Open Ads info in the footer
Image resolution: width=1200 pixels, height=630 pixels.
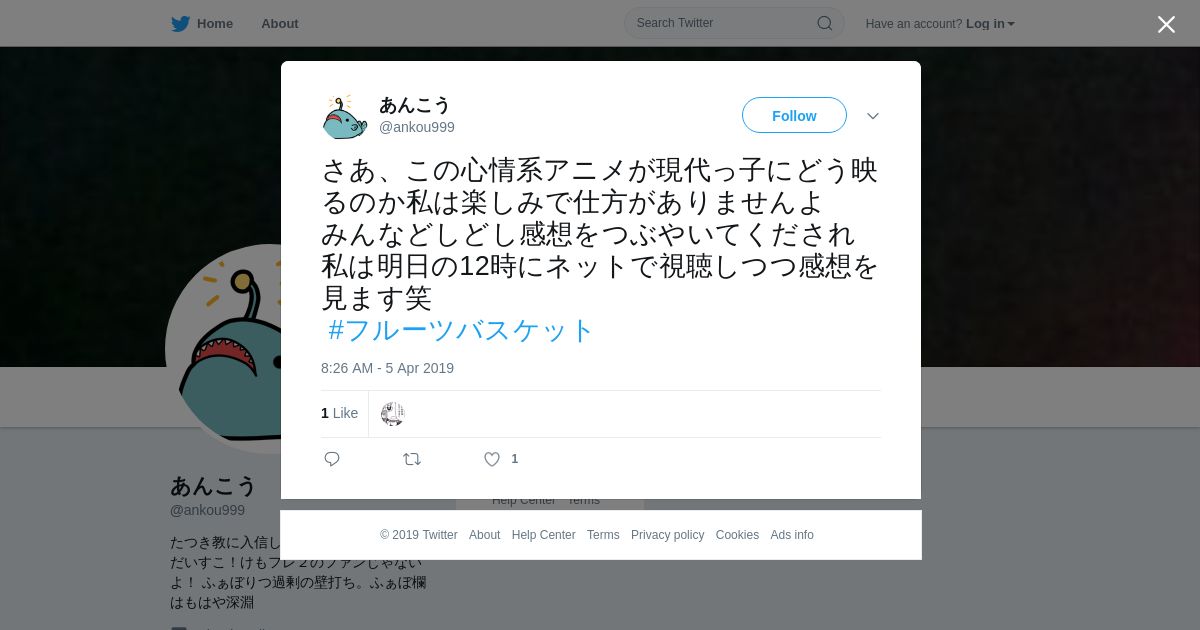point(792,535)
